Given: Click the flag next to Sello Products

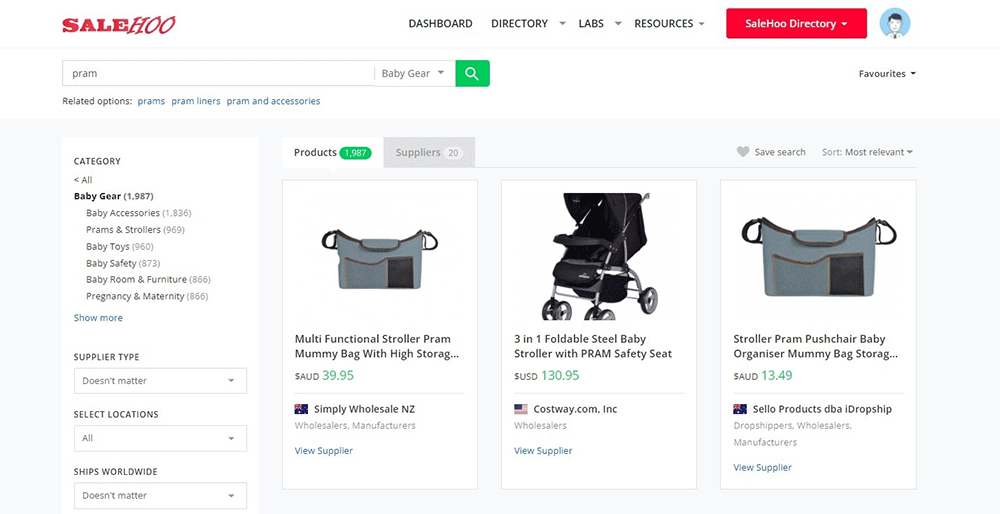Looking at the screenshot, I should click(740, 409).
